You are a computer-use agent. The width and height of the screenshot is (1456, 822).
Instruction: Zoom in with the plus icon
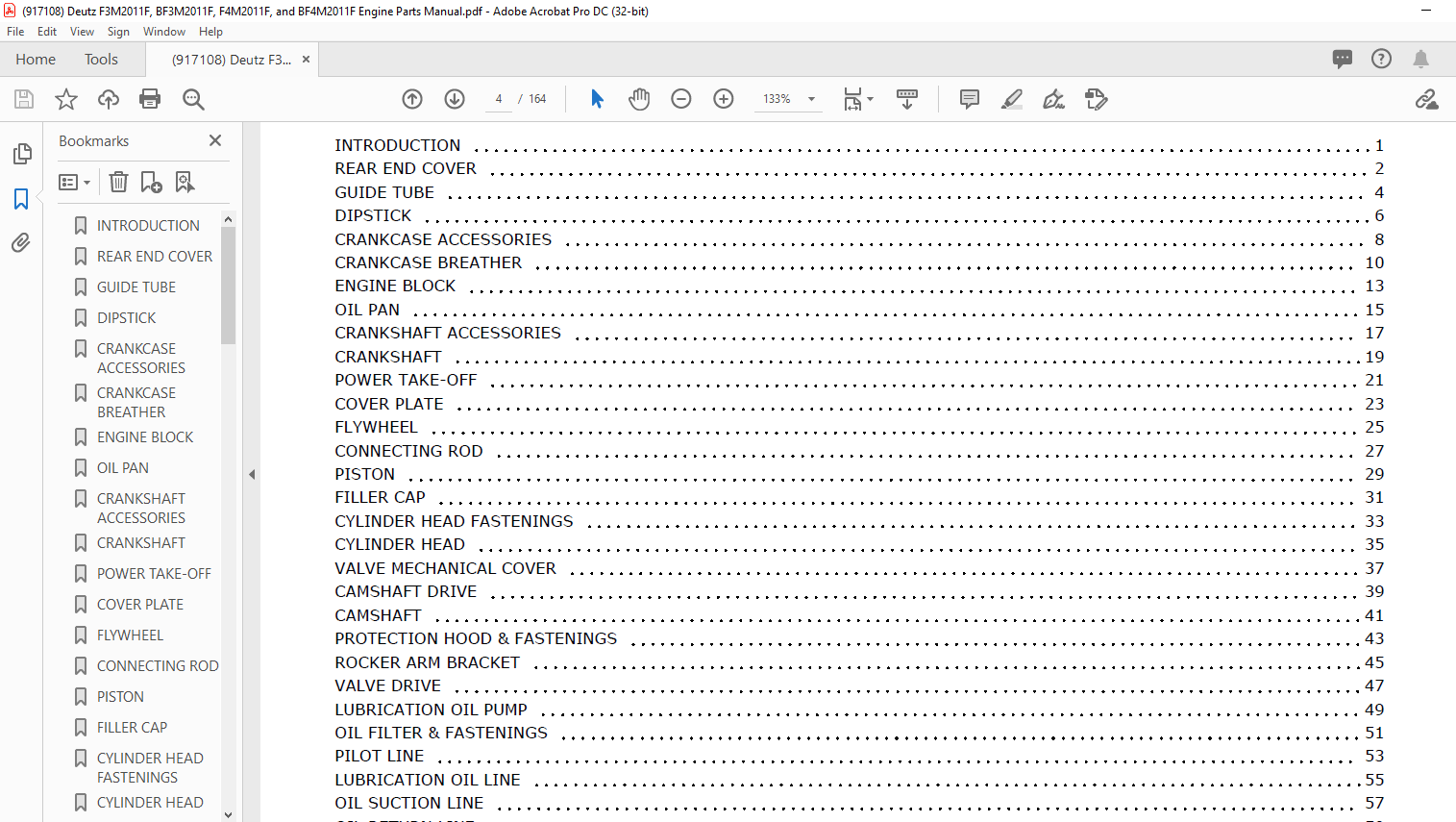724,99
